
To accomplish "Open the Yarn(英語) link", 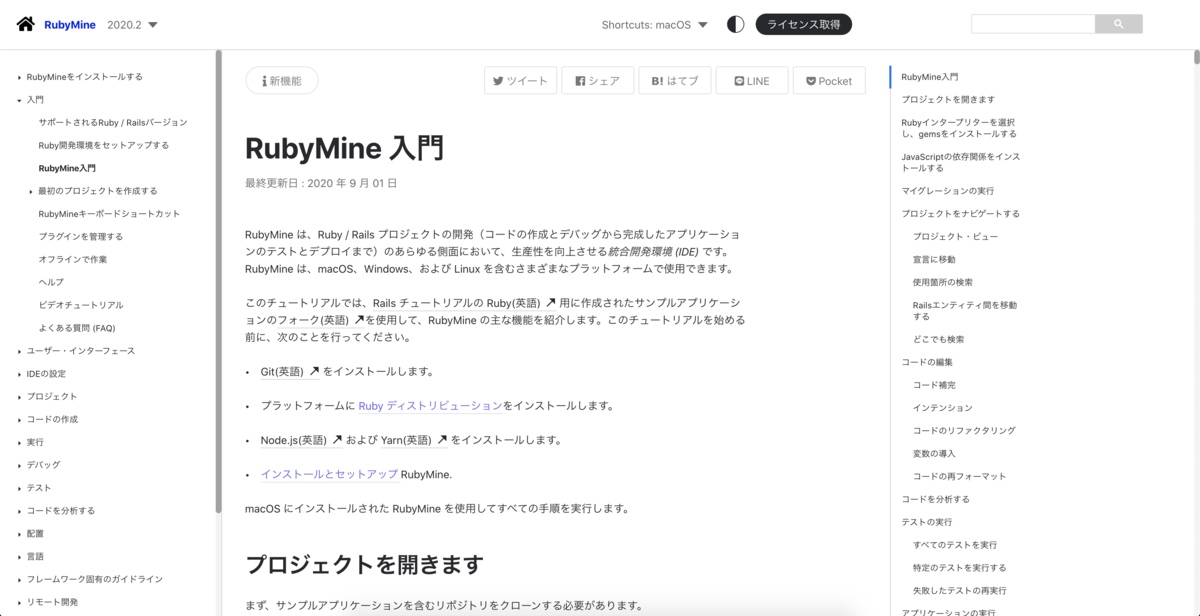I will tap(414, 440).
